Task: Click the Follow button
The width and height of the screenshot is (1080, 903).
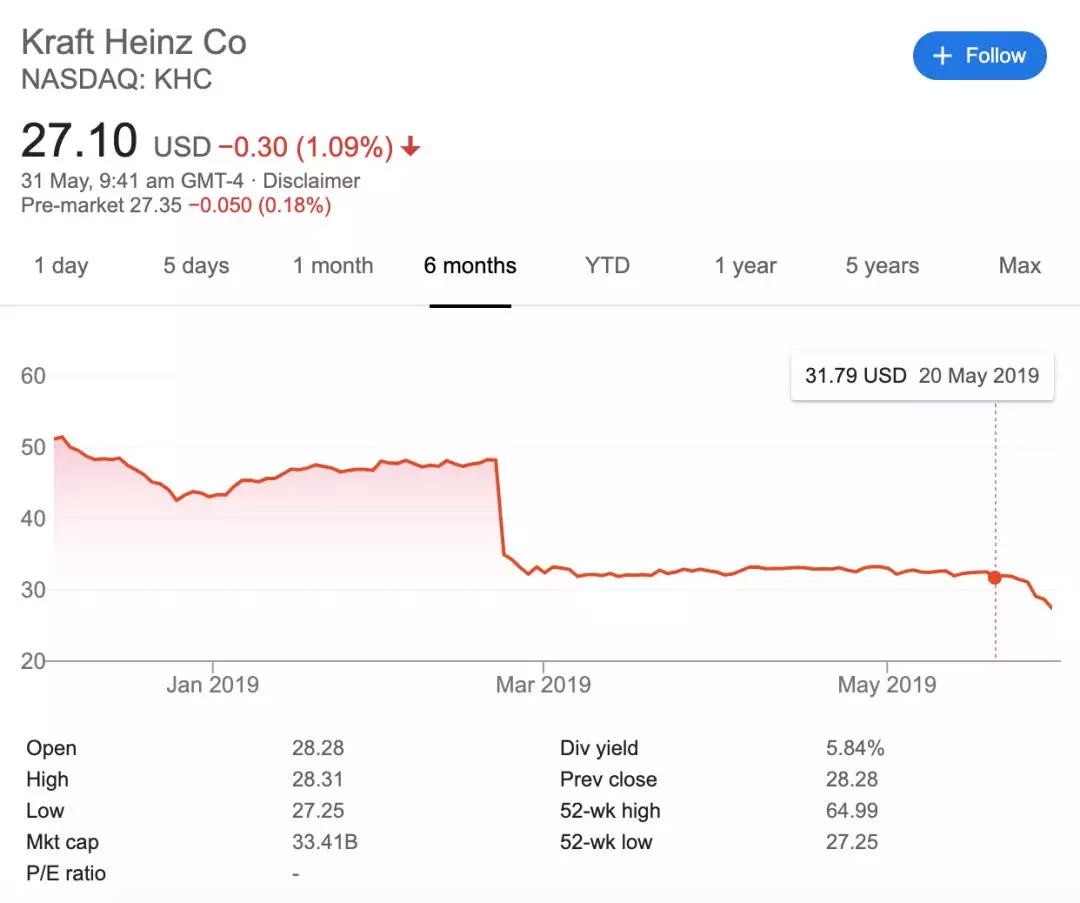Action: coord(979,56)
